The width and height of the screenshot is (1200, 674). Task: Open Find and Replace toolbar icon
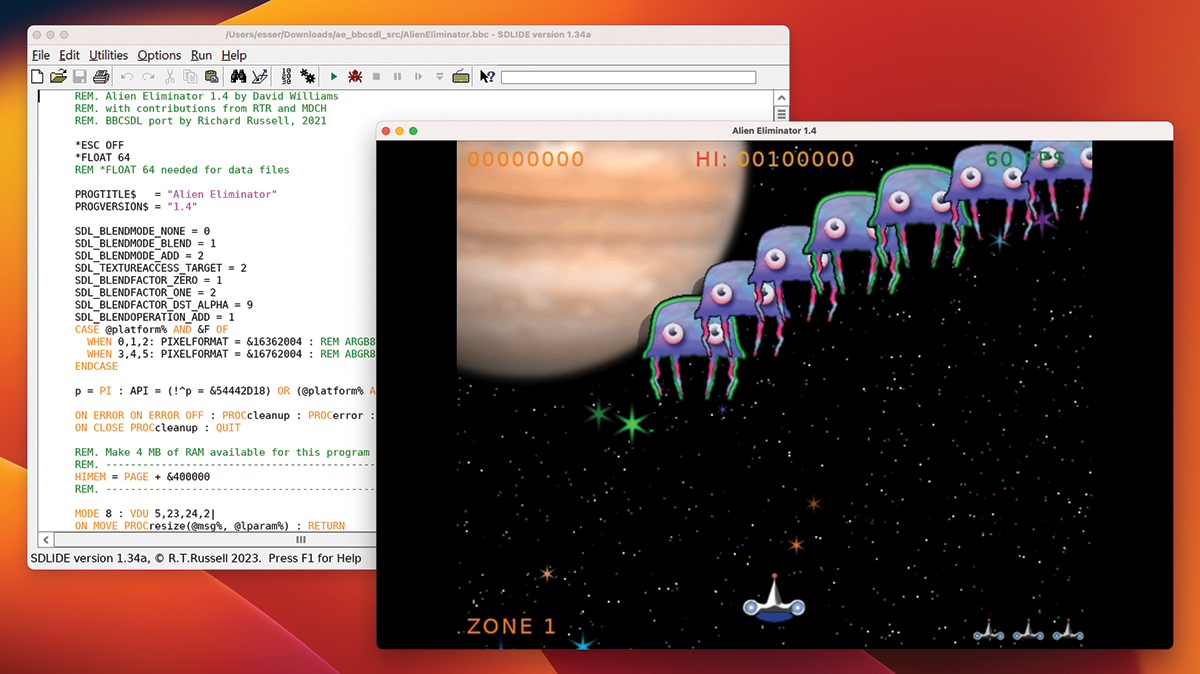pyautogui.click(x=259, y=76)
